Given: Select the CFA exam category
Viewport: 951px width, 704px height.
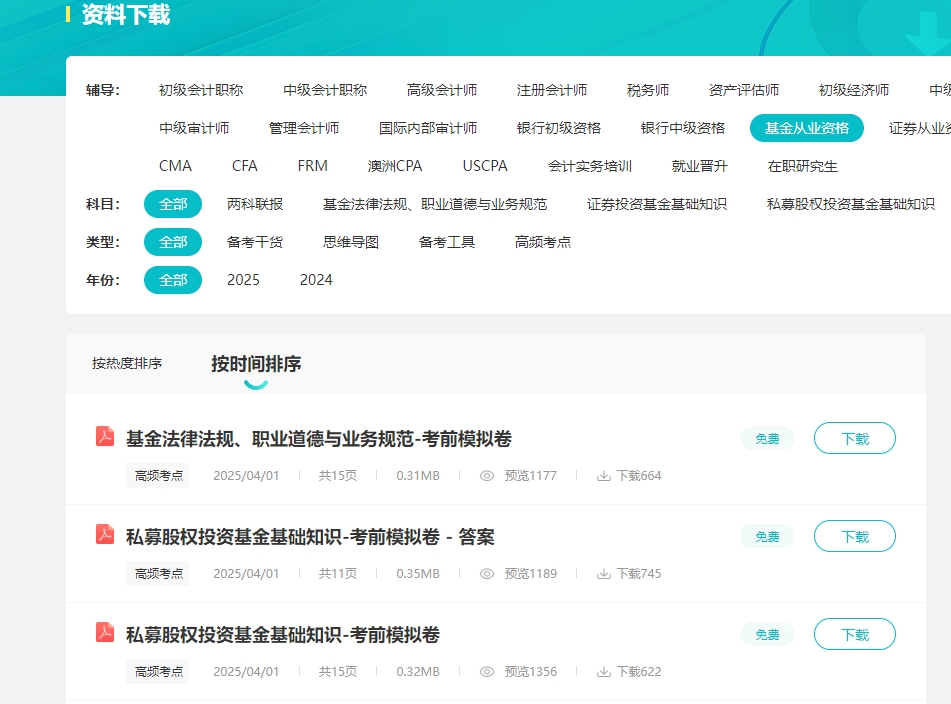Looking at the screenshot, I should coord(245,165).
